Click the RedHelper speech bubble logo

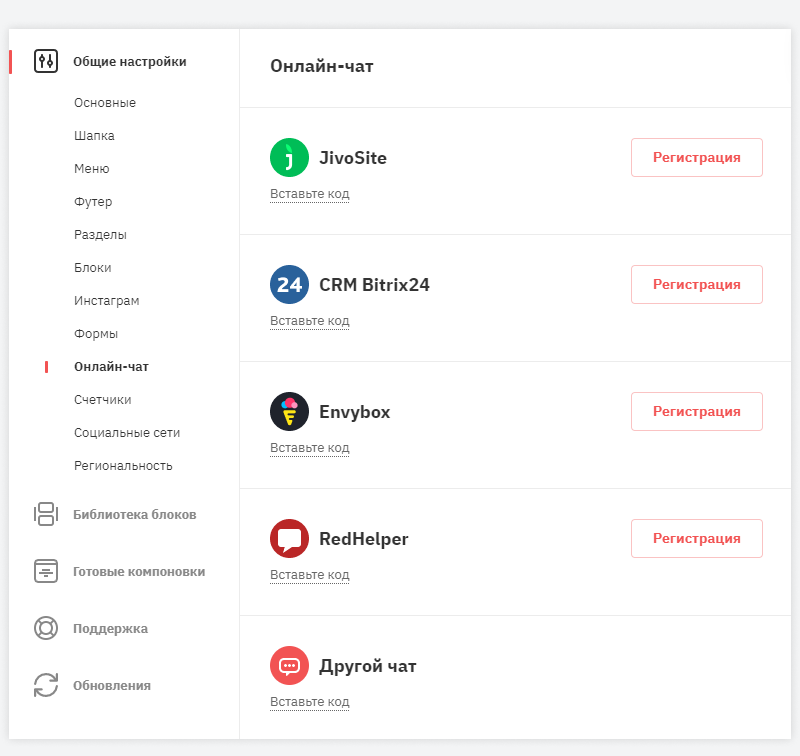point(289,539)
